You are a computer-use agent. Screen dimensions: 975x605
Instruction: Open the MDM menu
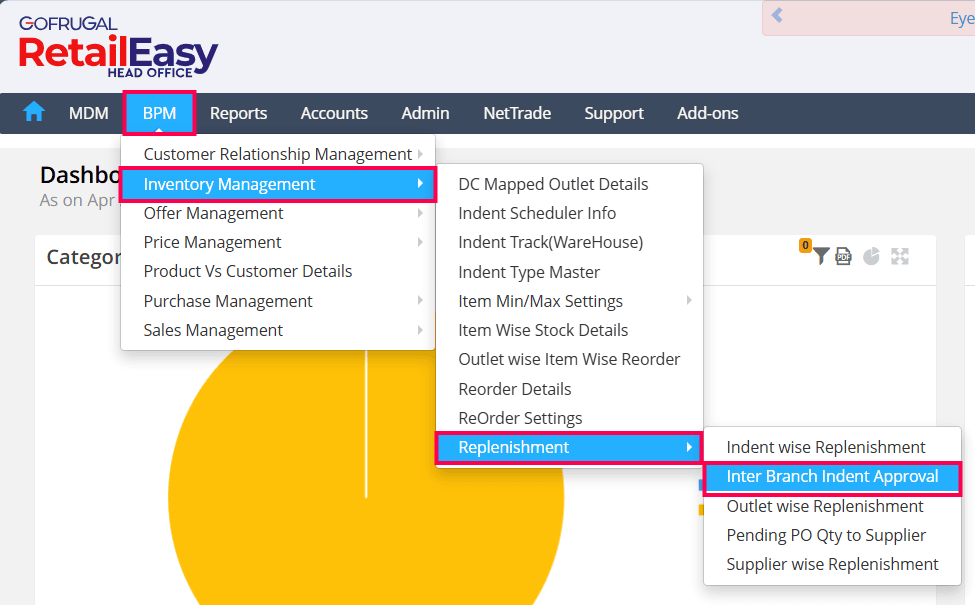coord(88,113)
